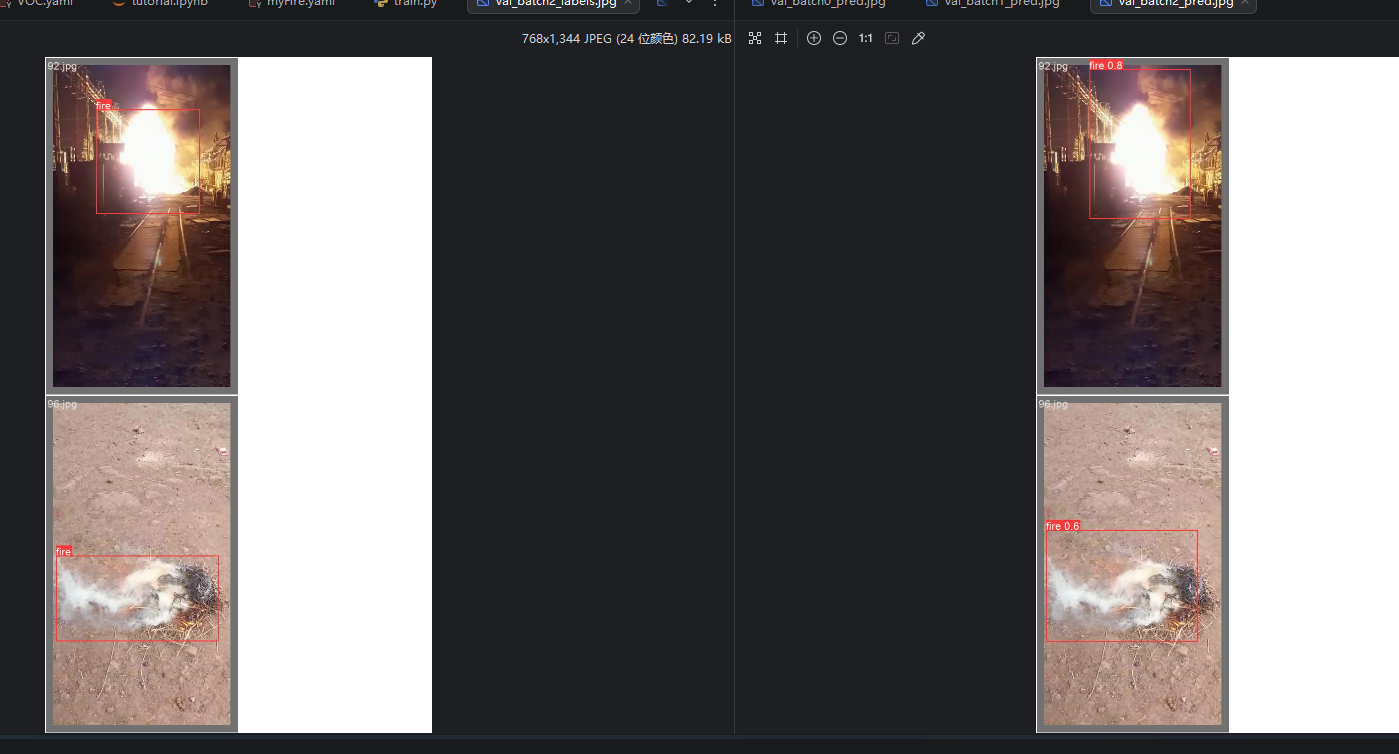Image resolution: width=1399 pixels, height=754 pixels.
Task: Click the "fire 0.6" prediction label
Action: tap(1063, 526)
